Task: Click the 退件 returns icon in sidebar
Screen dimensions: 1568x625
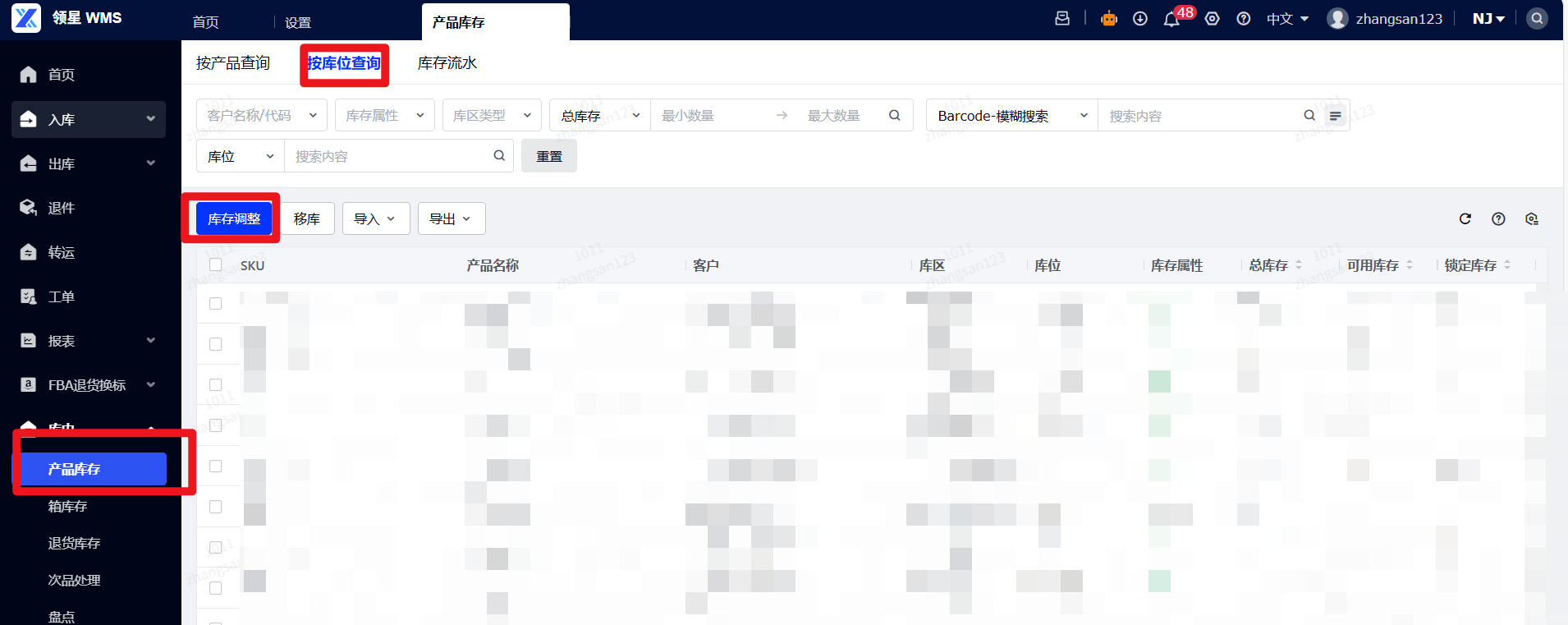Action: tap(29, 208)
